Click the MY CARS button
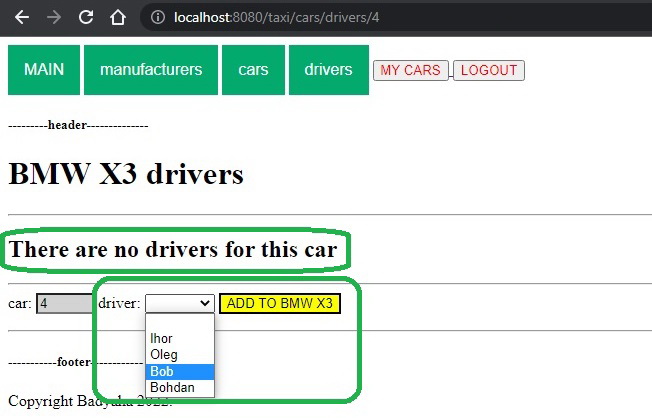The height and width of the screenshot is (418, 652). coord(410,70)
